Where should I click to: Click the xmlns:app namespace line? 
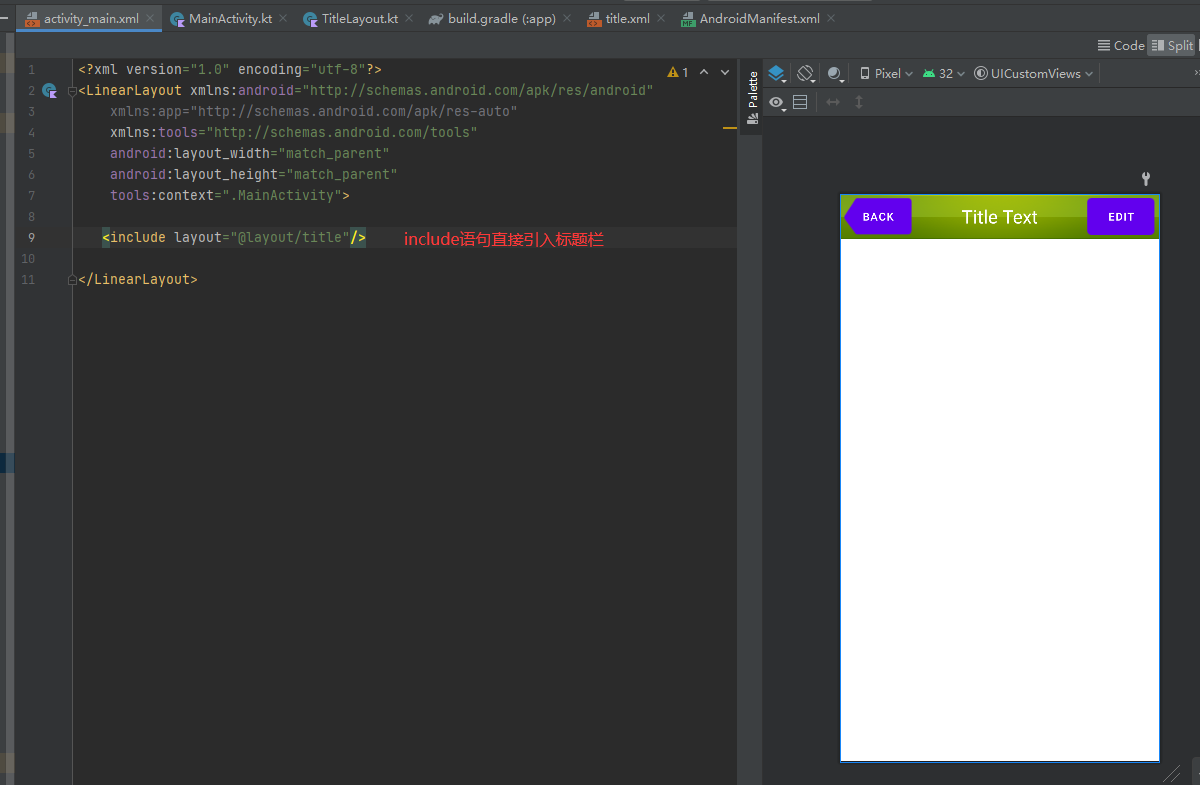pyautogui.click(x=314, y=112)
